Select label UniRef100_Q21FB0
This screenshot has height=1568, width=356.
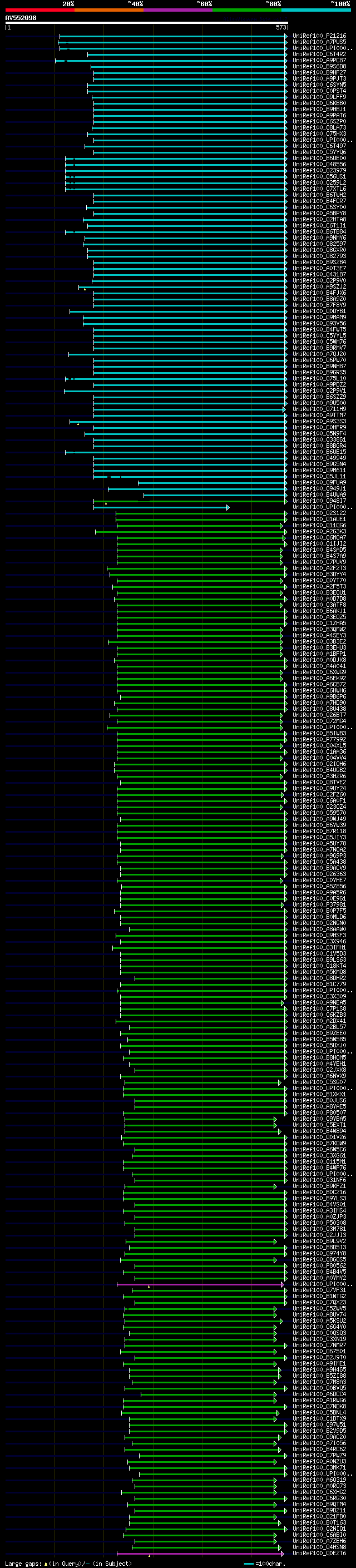click(x=319, y=1516)
